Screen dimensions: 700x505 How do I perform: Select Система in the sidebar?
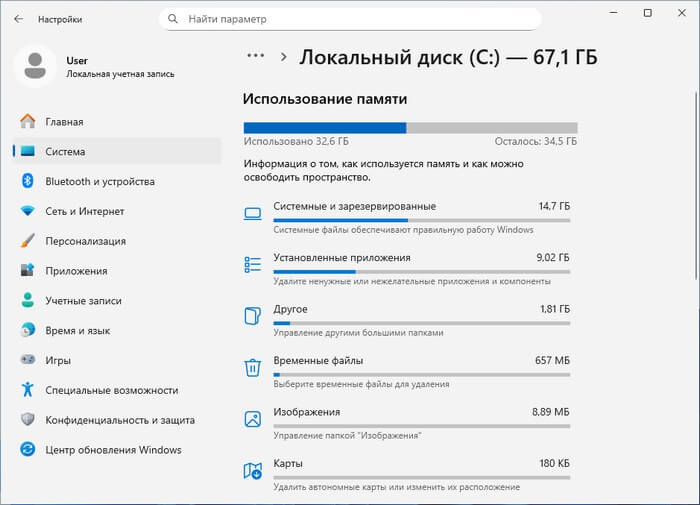pyautogui.click(x=65, y=152)
